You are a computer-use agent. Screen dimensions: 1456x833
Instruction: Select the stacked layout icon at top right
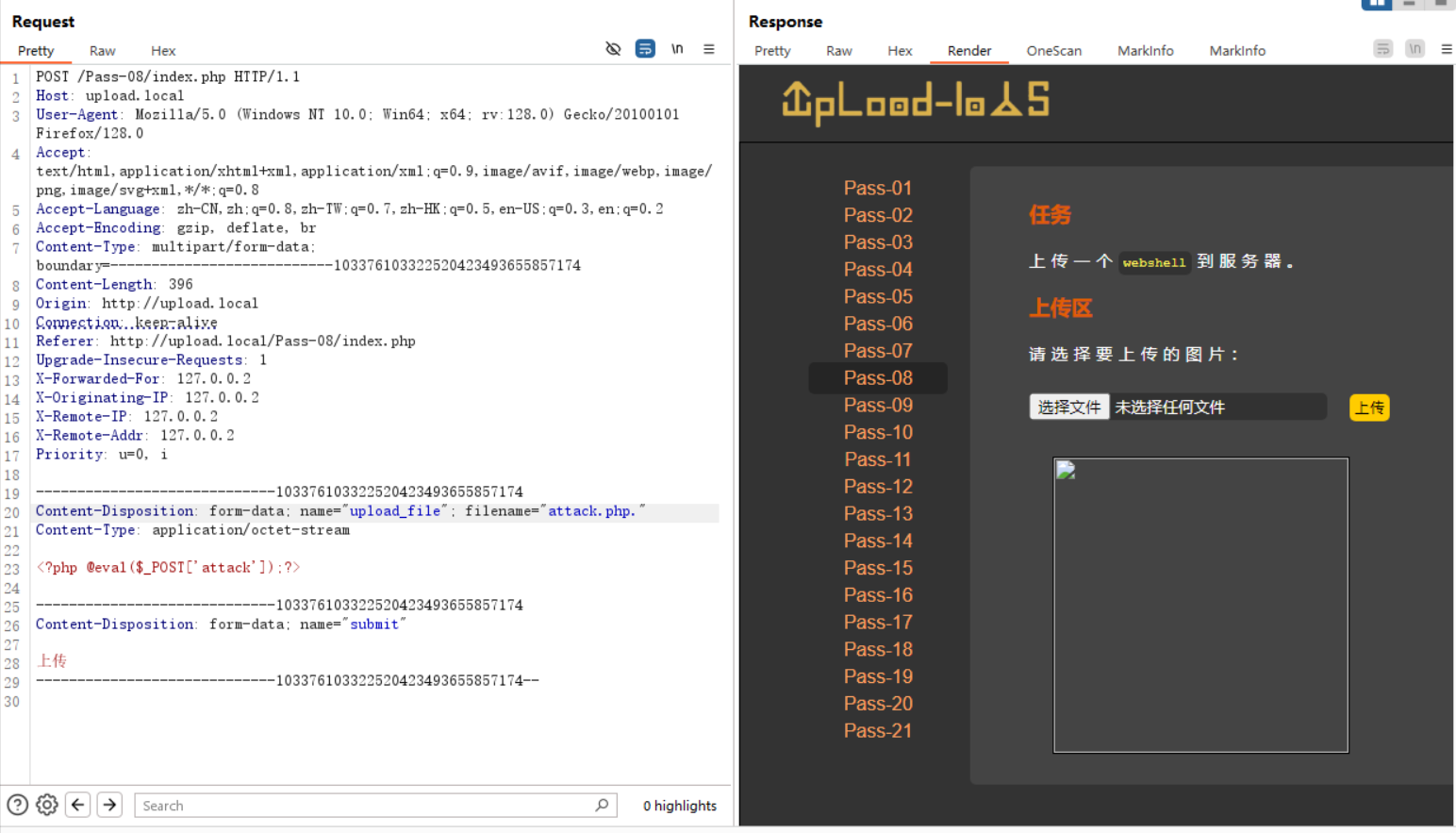(1409, 4)
